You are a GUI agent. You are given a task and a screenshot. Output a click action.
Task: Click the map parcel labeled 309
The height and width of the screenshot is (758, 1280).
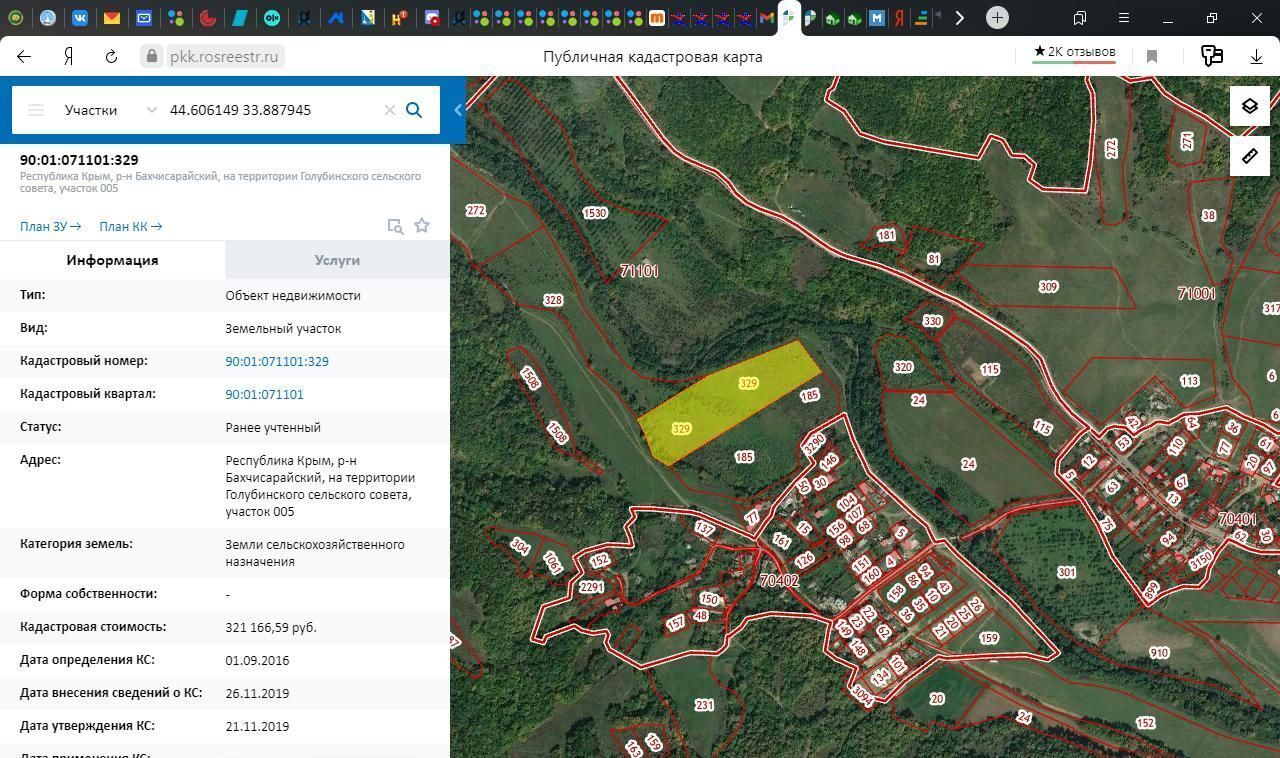[x=1048, y=287]
